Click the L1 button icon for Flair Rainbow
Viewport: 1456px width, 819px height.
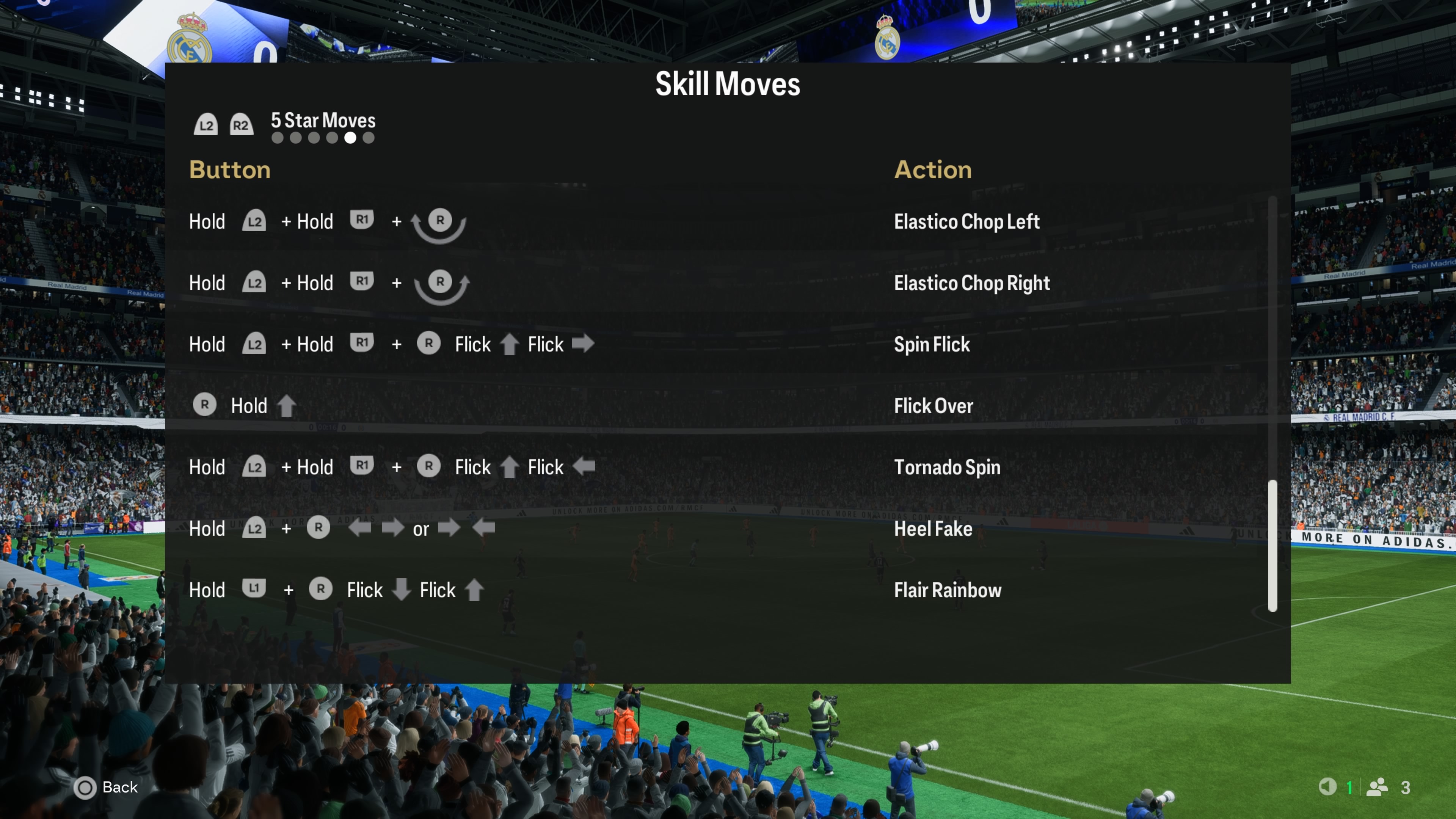pyautogui.click(x=253, y=589)
